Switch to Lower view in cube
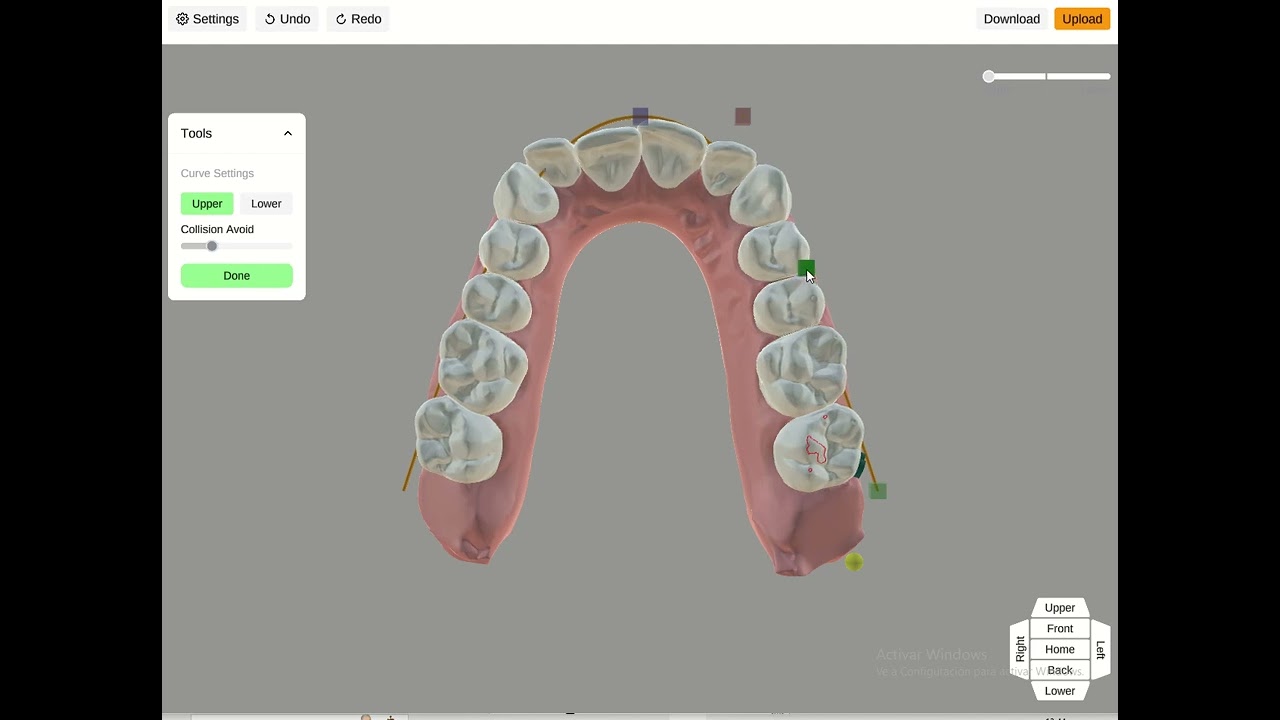Screen dimensions: 1280x720 click(1060, 691)
